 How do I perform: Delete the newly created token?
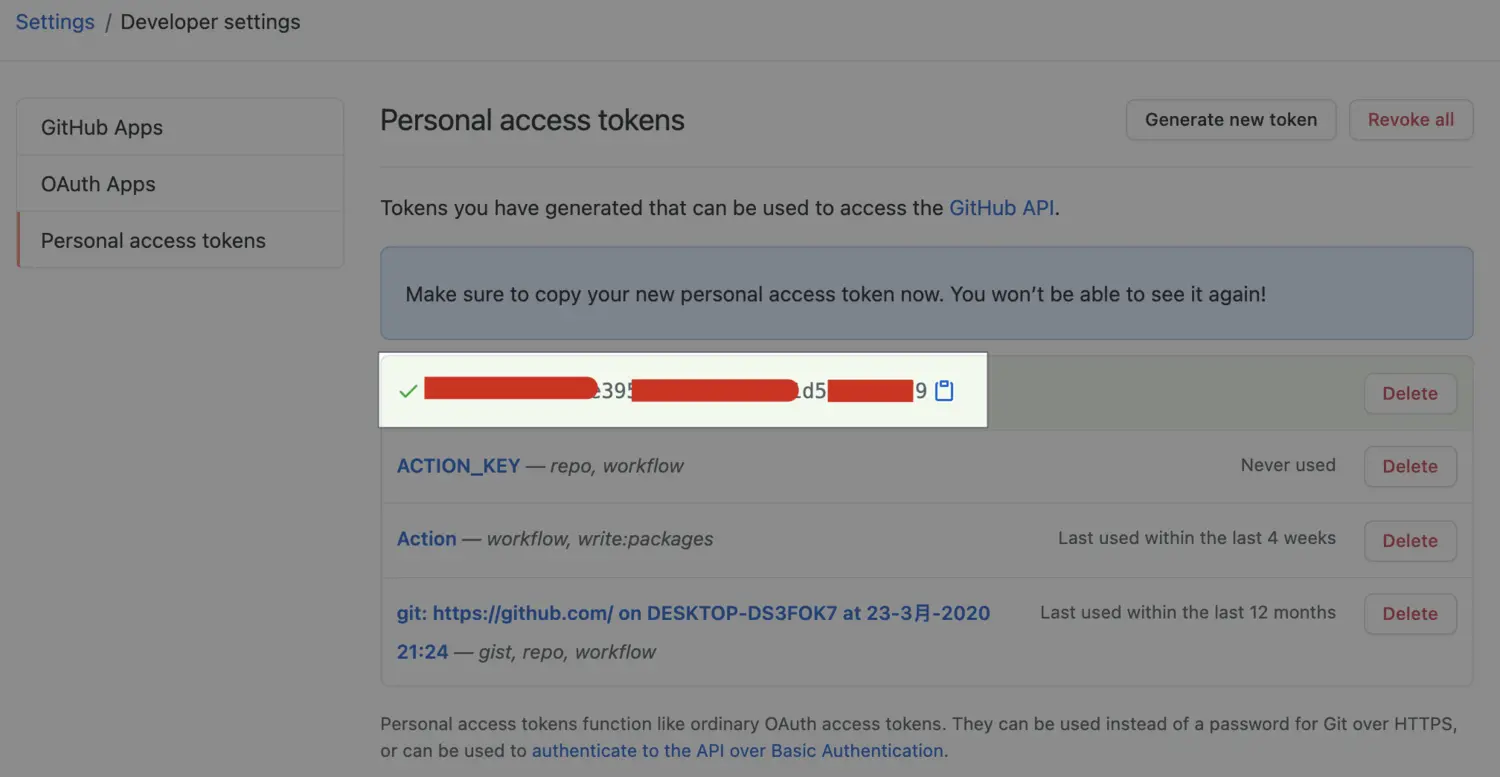(x=1409, y=393)
